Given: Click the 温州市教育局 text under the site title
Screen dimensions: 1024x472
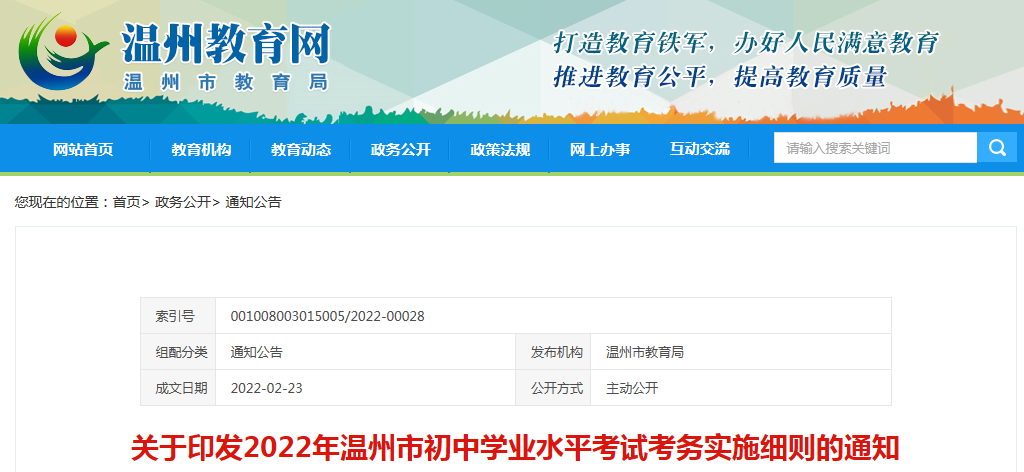Looking at the screenshot, I should tap(226, 83).
